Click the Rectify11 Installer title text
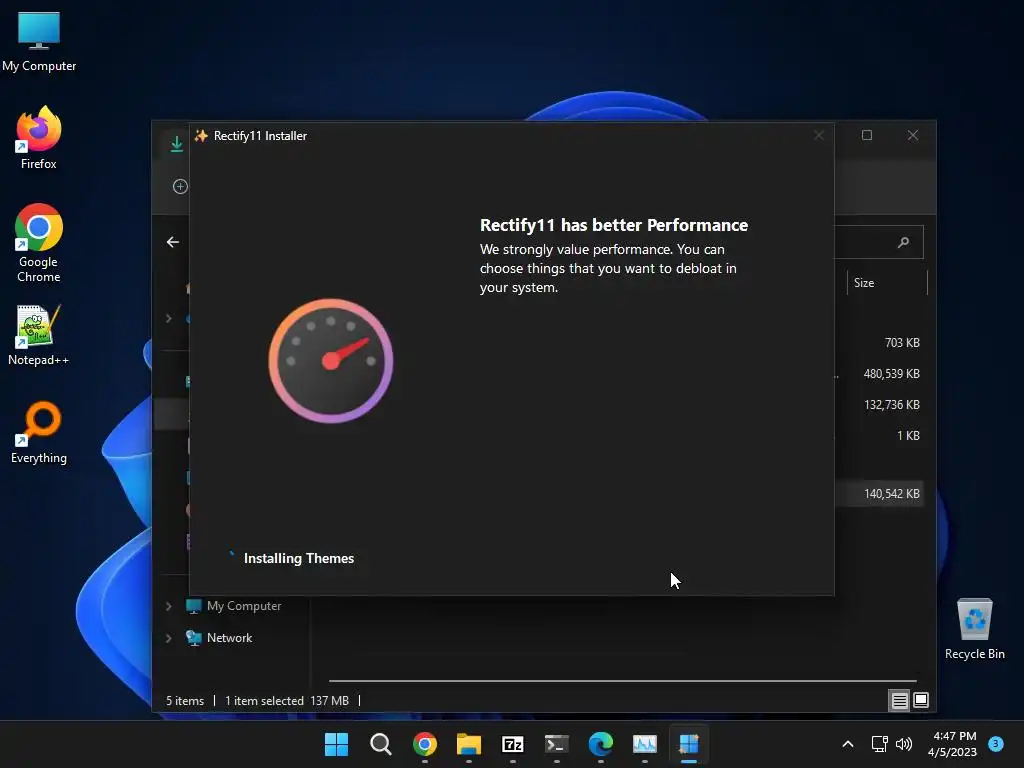The image size is (1024, 768). pos(260,136)
